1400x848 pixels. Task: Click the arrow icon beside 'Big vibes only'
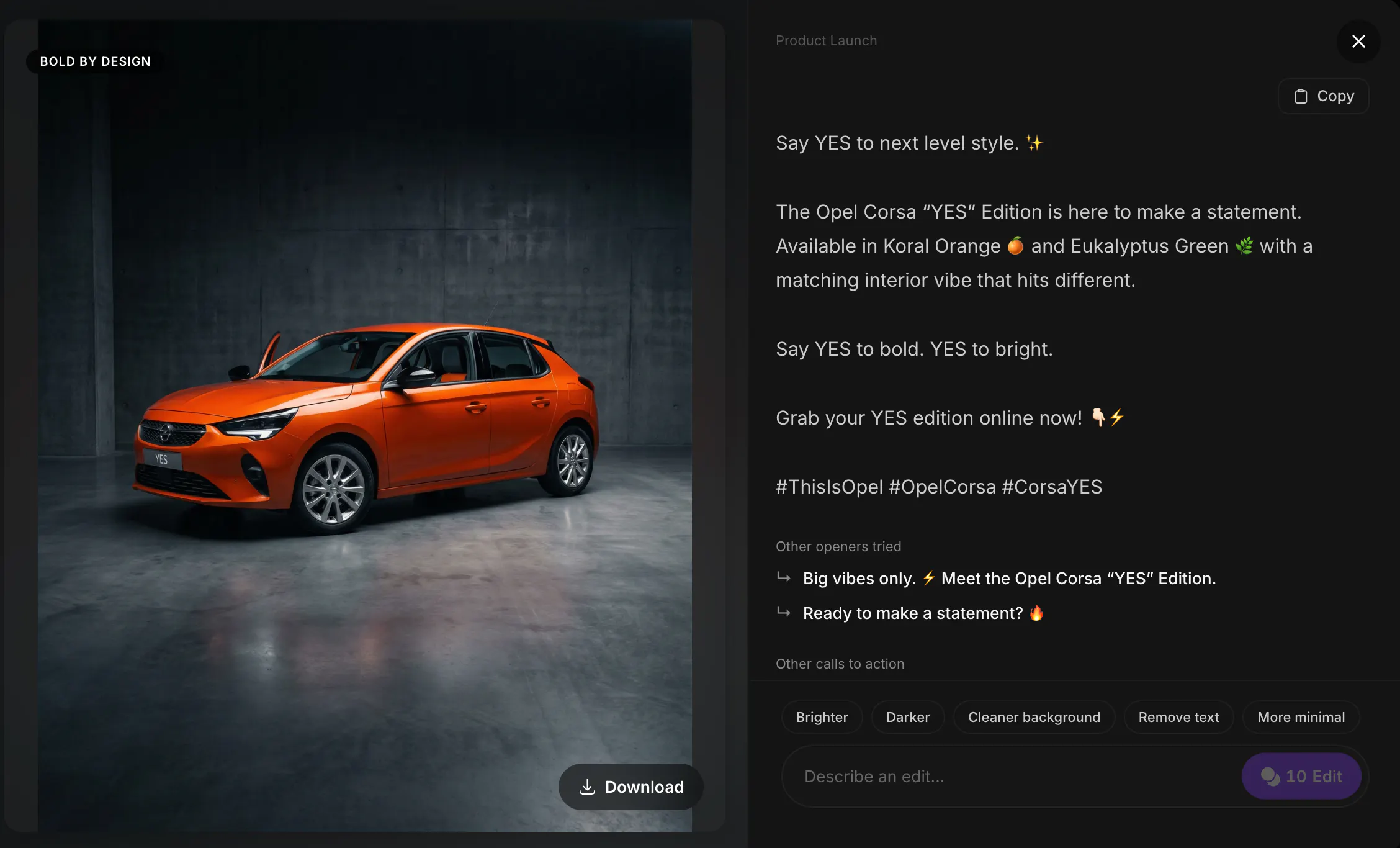pos(784,577)
